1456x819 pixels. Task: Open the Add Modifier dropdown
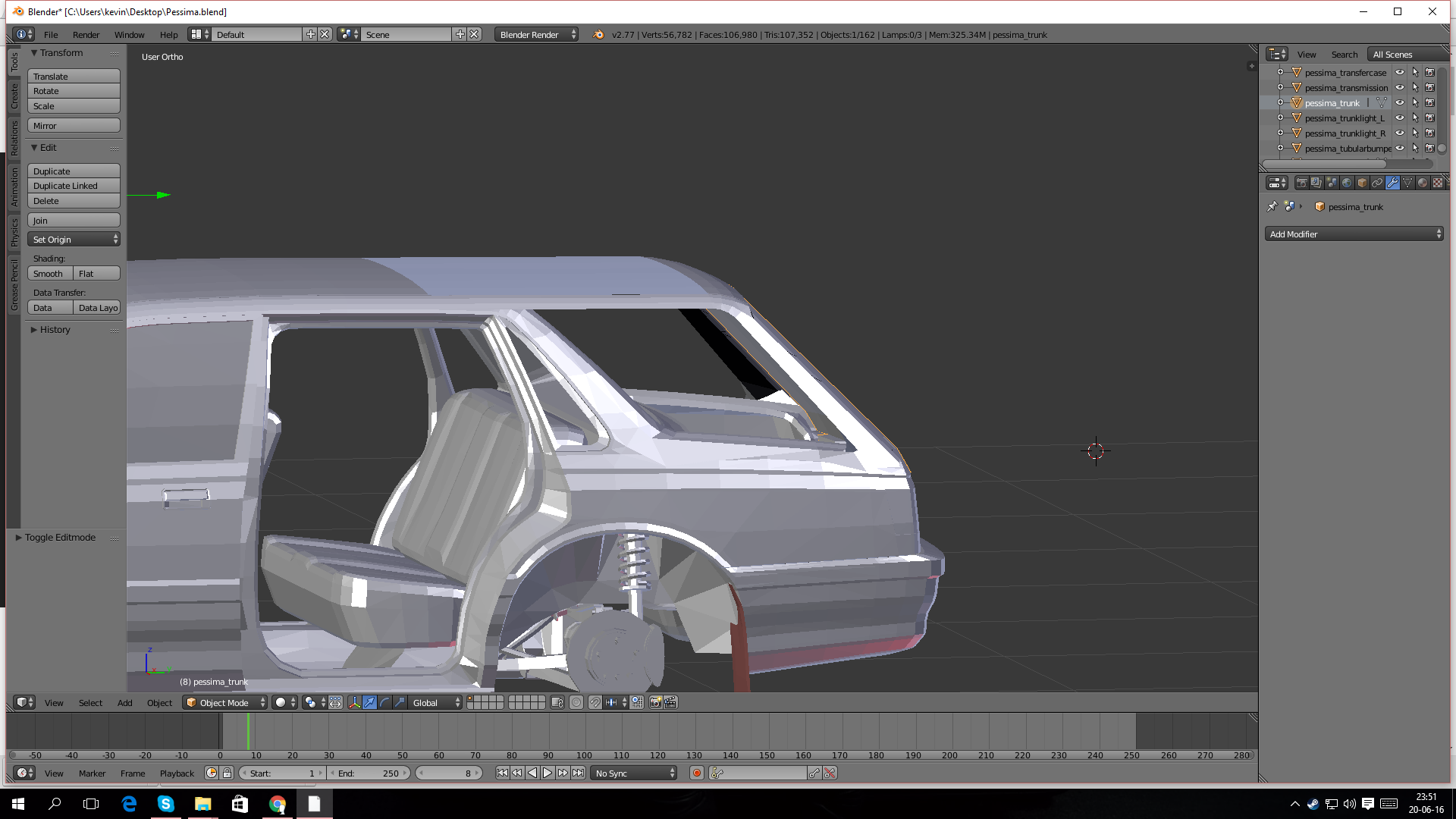click(x=1354, y=234)
